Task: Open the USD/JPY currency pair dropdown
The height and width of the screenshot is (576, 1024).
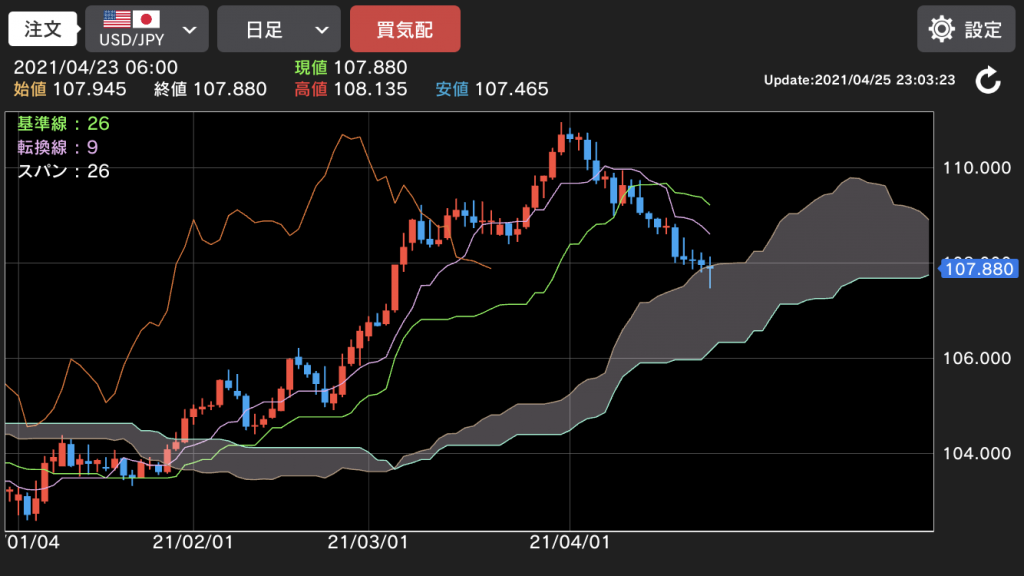Action: click(147, 29)
